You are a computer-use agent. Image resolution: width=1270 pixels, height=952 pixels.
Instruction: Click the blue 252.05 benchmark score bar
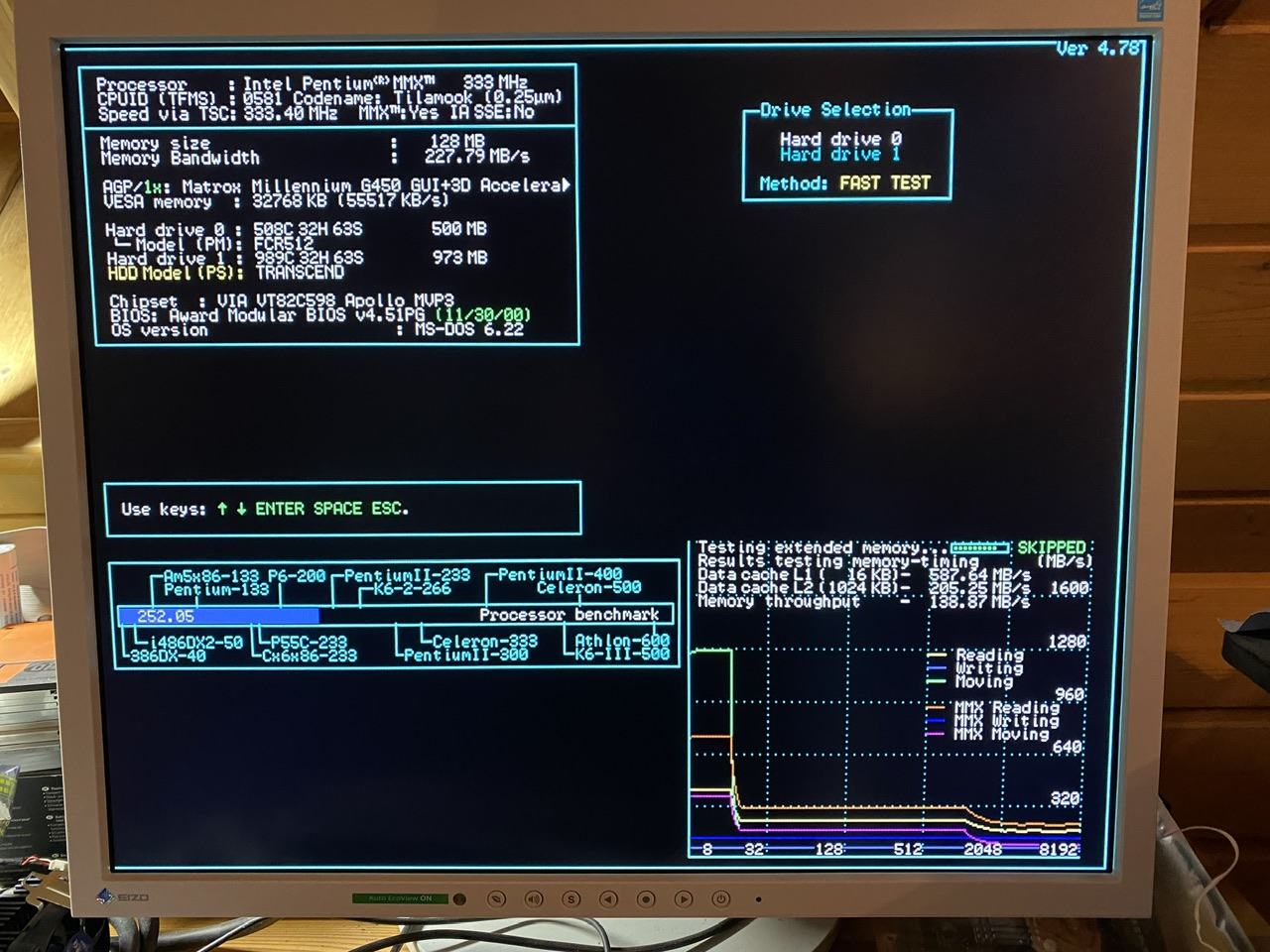[x=218, y=616]
